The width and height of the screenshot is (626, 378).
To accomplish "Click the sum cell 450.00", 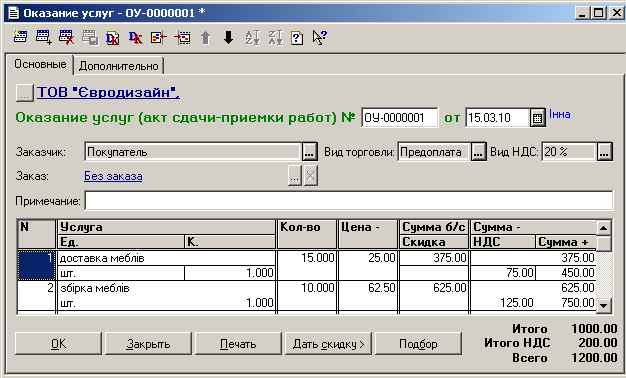I will pos(566,273).
